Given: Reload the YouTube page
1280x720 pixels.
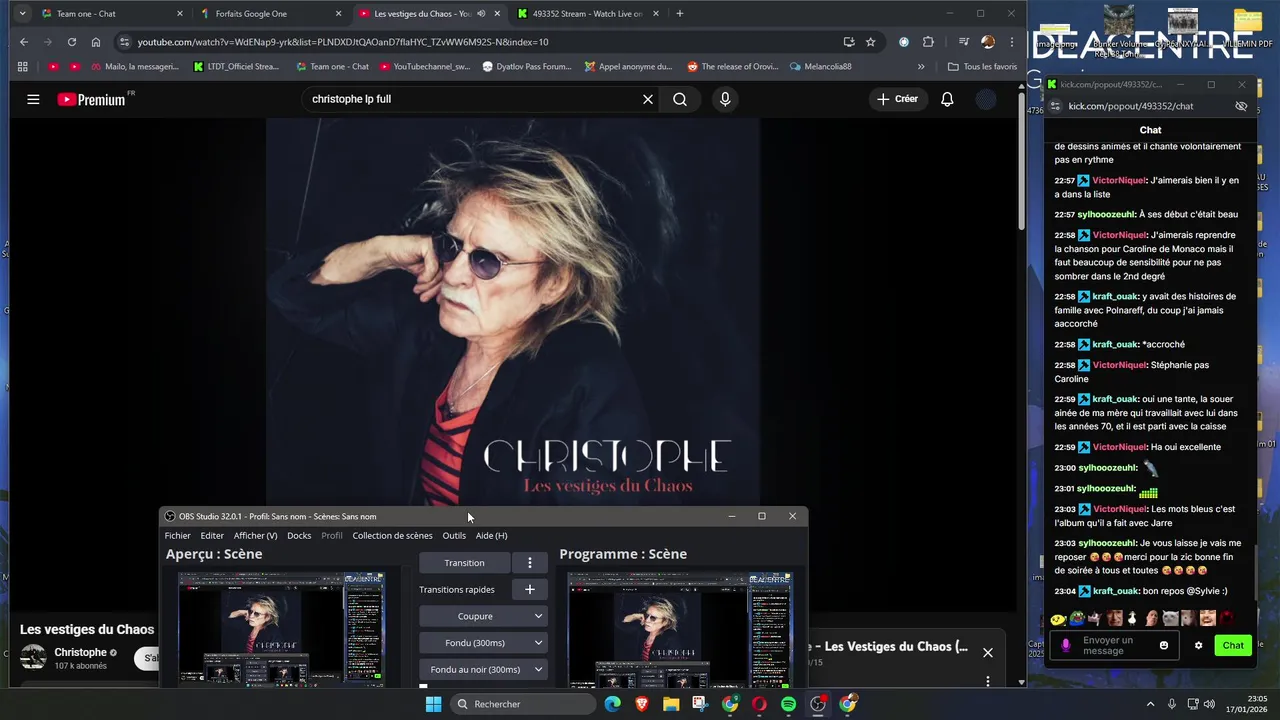Looking at the screenshot, I should click(72, 42).
